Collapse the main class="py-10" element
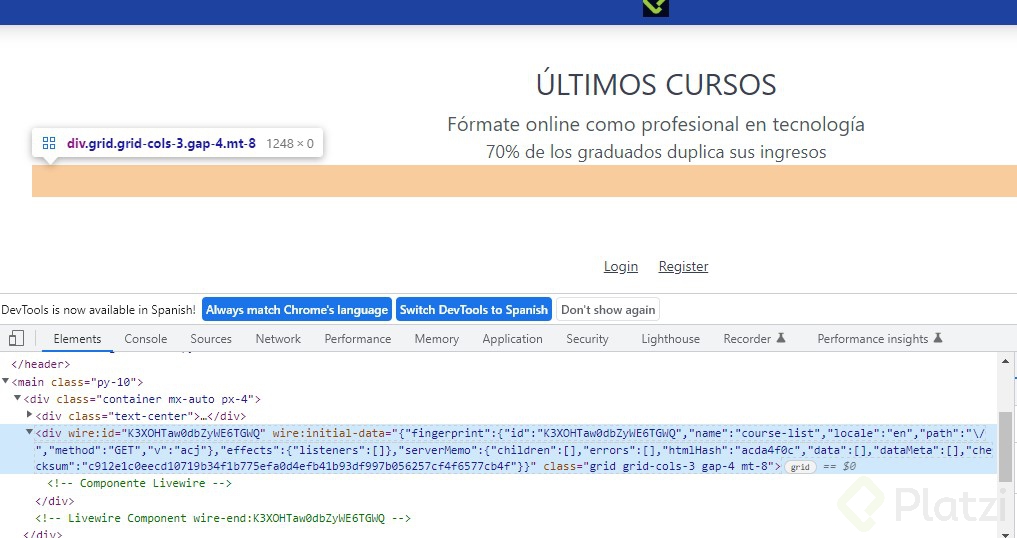This screenshot has width=1017, height=538. click(6, 381)
